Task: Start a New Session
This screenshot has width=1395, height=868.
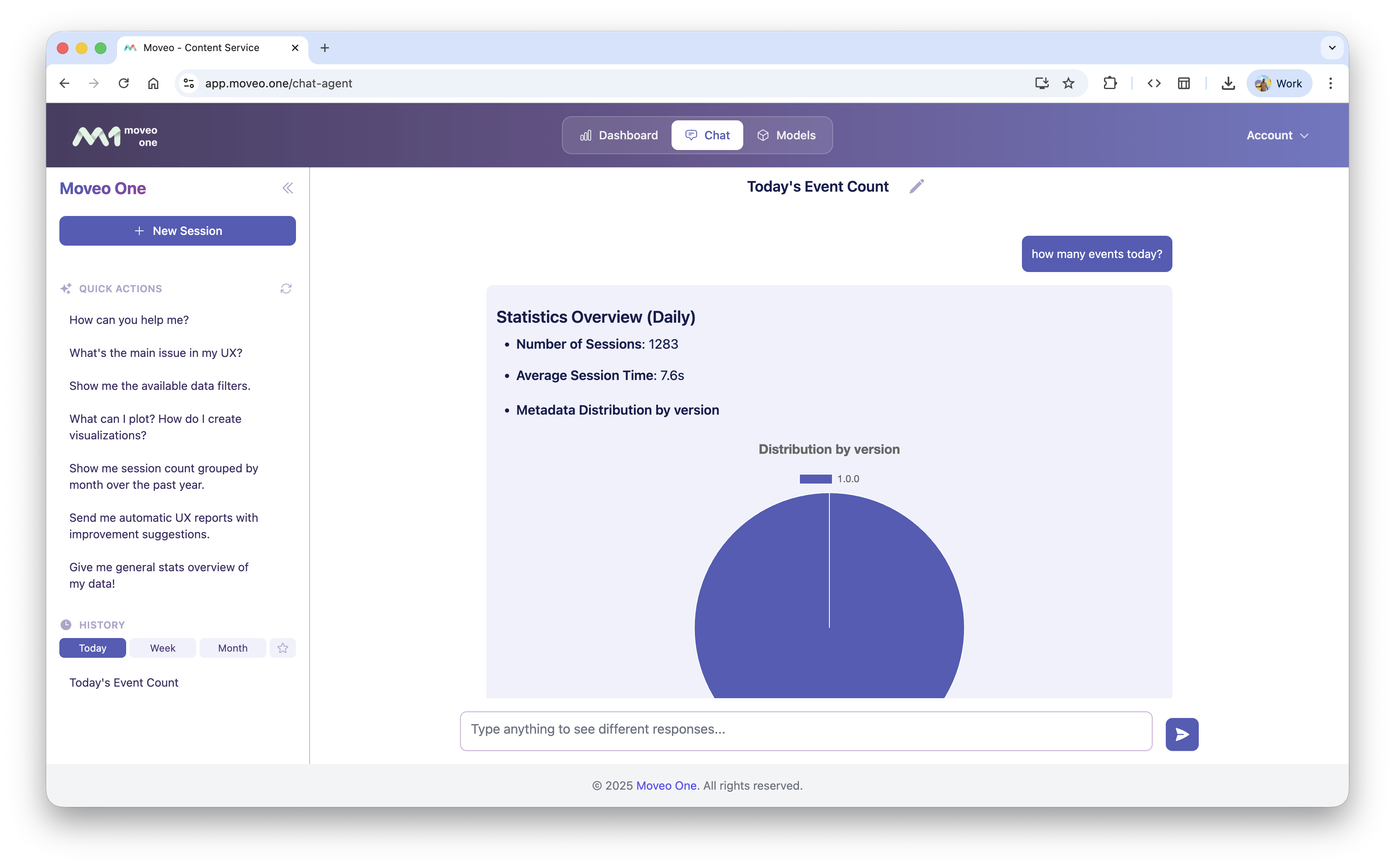Action: click(177, 231)
